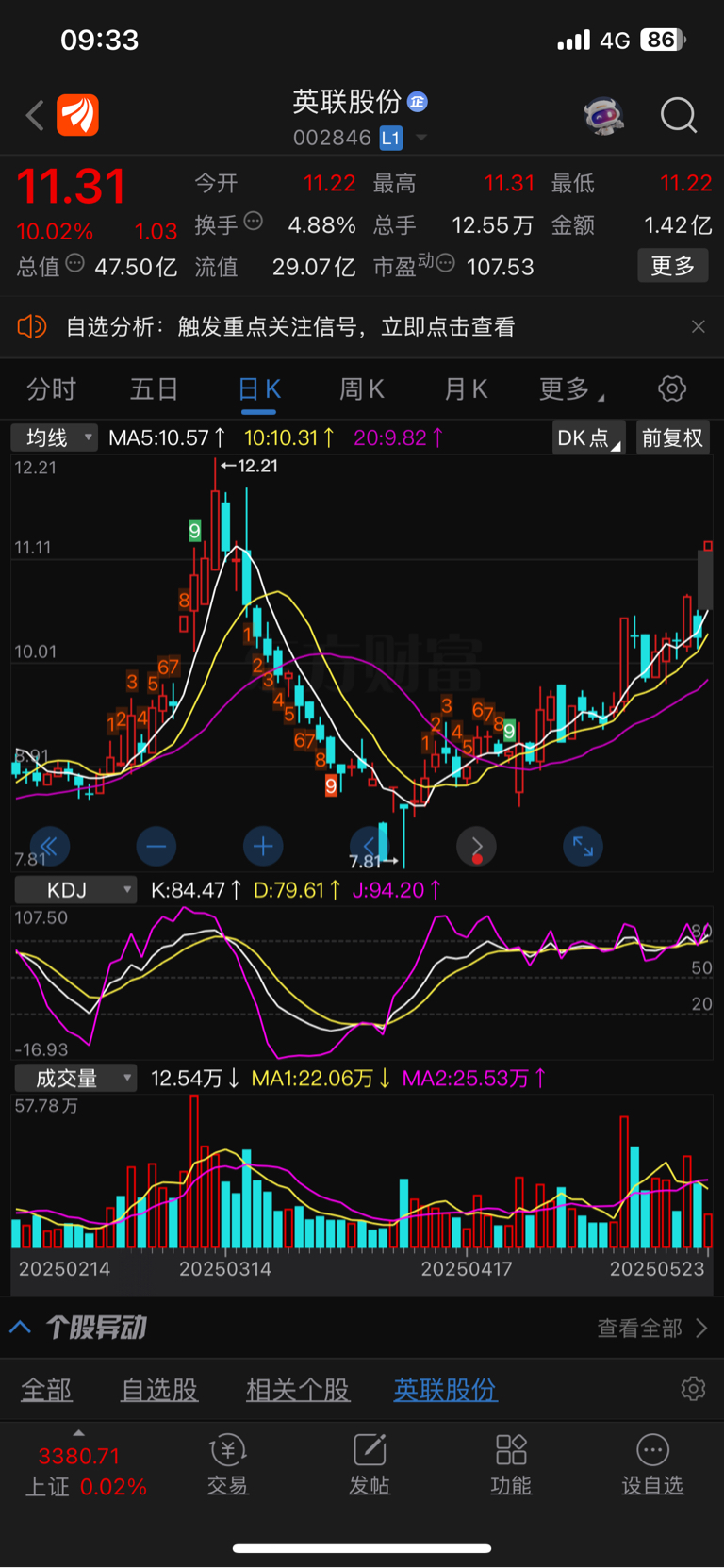Tap the 11.31 current price

pyautogui.click(x=72, y=187)
